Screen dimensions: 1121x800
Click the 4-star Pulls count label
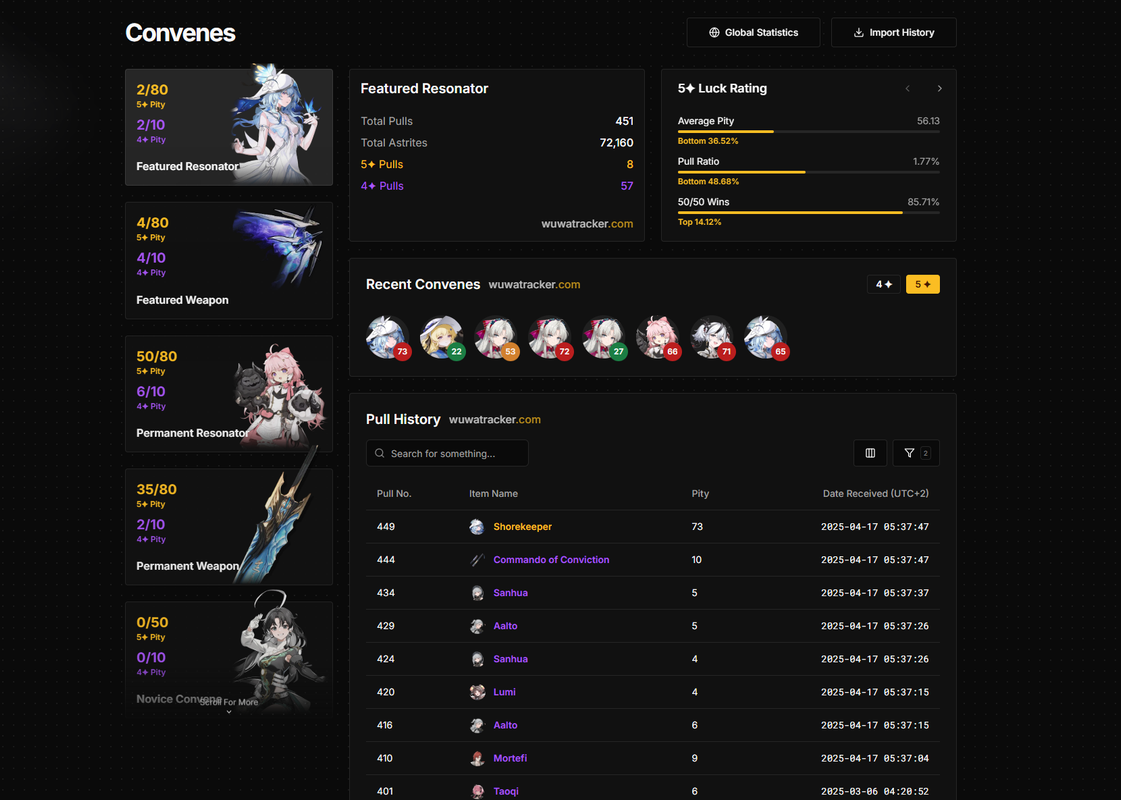[382, 186]
